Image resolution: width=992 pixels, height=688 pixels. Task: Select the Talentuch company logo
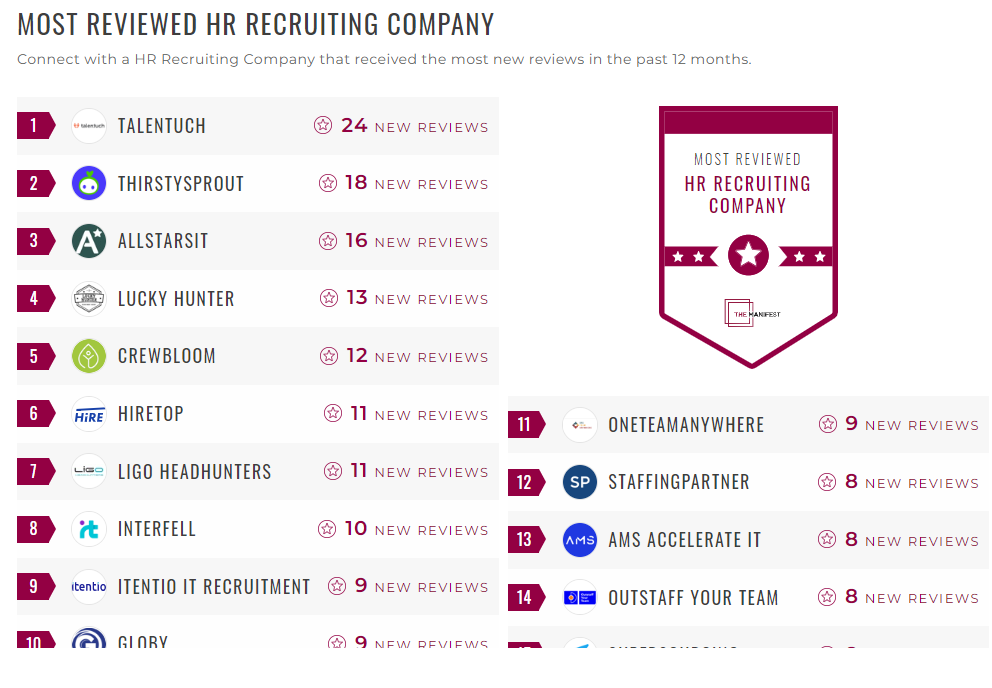(88, 125)
